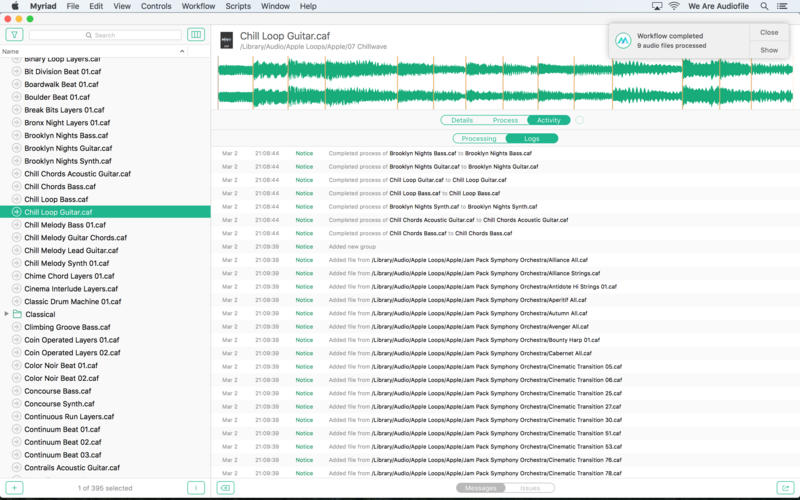Select Chime Chord Layers 01.caf
This screenshot has height=500, width=800.
[69, 276]
